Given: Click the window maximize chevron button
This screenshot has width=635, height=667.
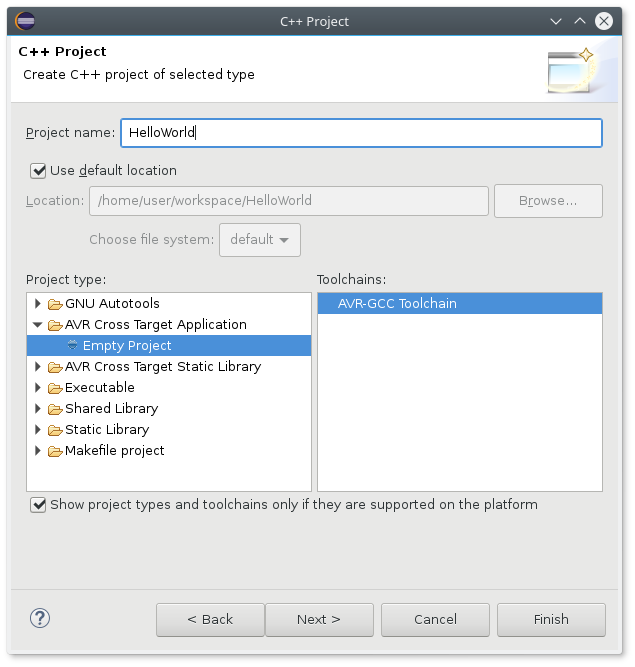Looking at the screenshot, I should [580, 21].
